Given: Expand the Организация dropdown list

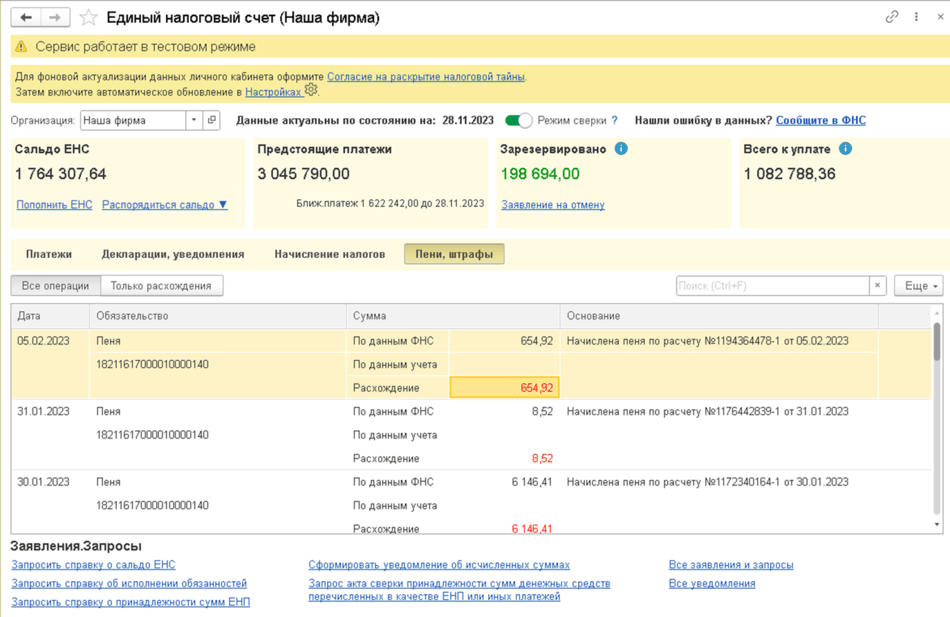Looking at the screenshot, I should click(193, 120).
